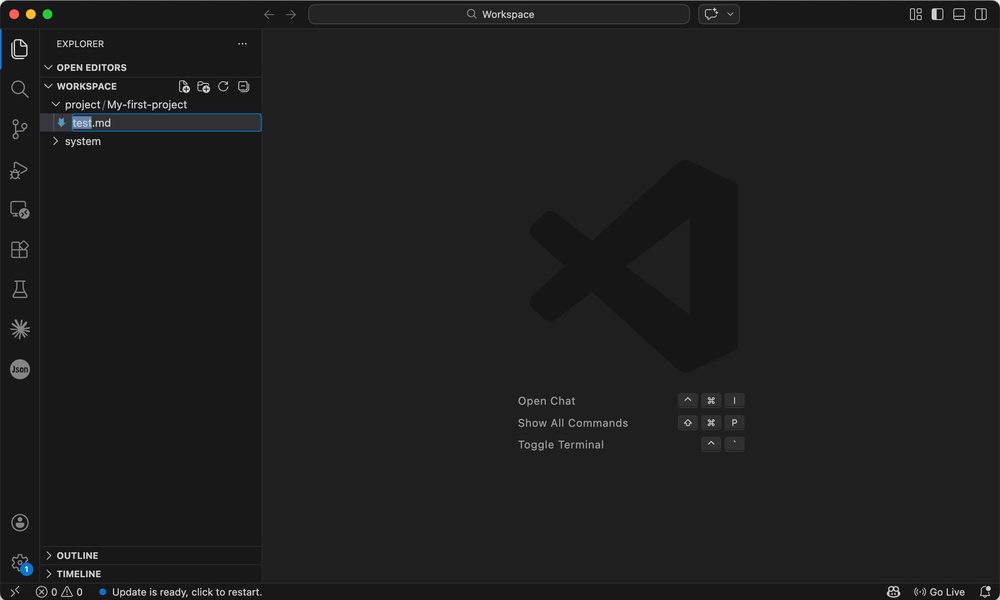Expand the Outline section
This screenshot has width=1000, height=600.
[x=77, y=556]
